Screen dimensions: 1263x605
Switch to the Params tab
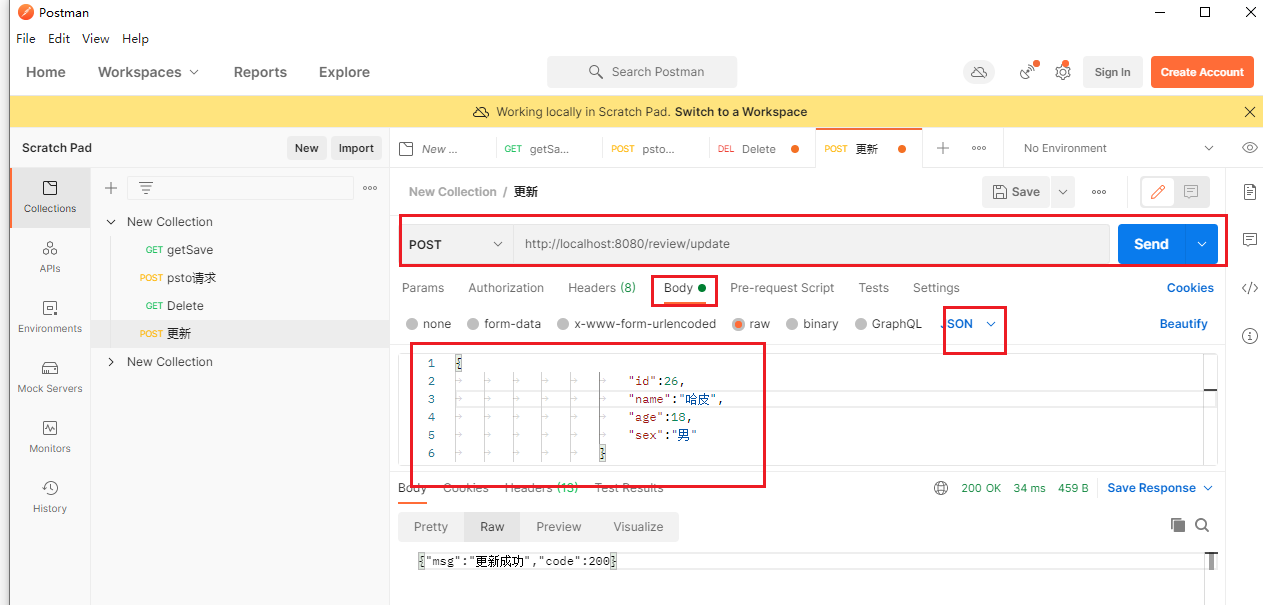(423, 288)
